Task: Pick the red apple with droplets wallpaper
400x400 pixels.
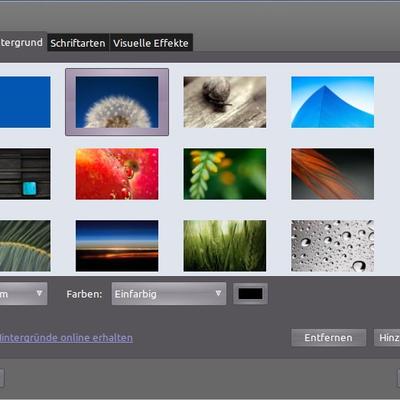Action: (x=117, y=174)
